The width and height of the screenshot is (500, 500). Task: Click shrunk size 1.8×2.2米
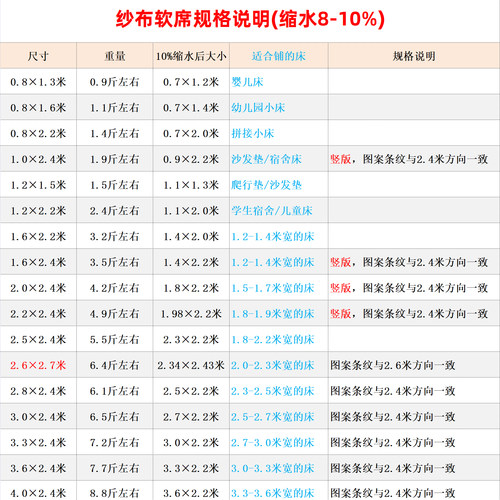tap(191, 288)
